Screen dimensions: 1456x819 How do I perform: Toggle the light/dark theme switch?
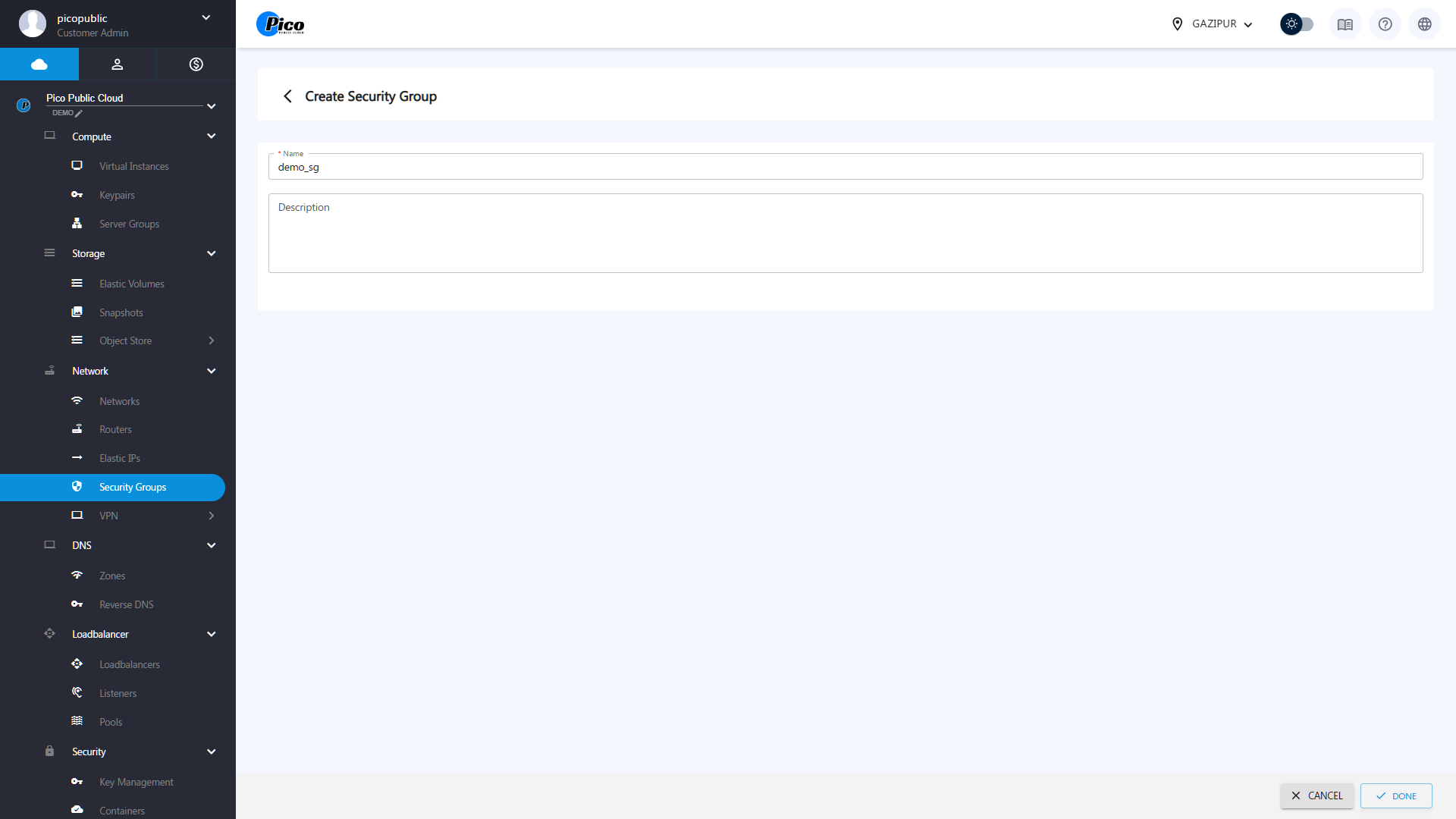click(x=1297, y=24)
